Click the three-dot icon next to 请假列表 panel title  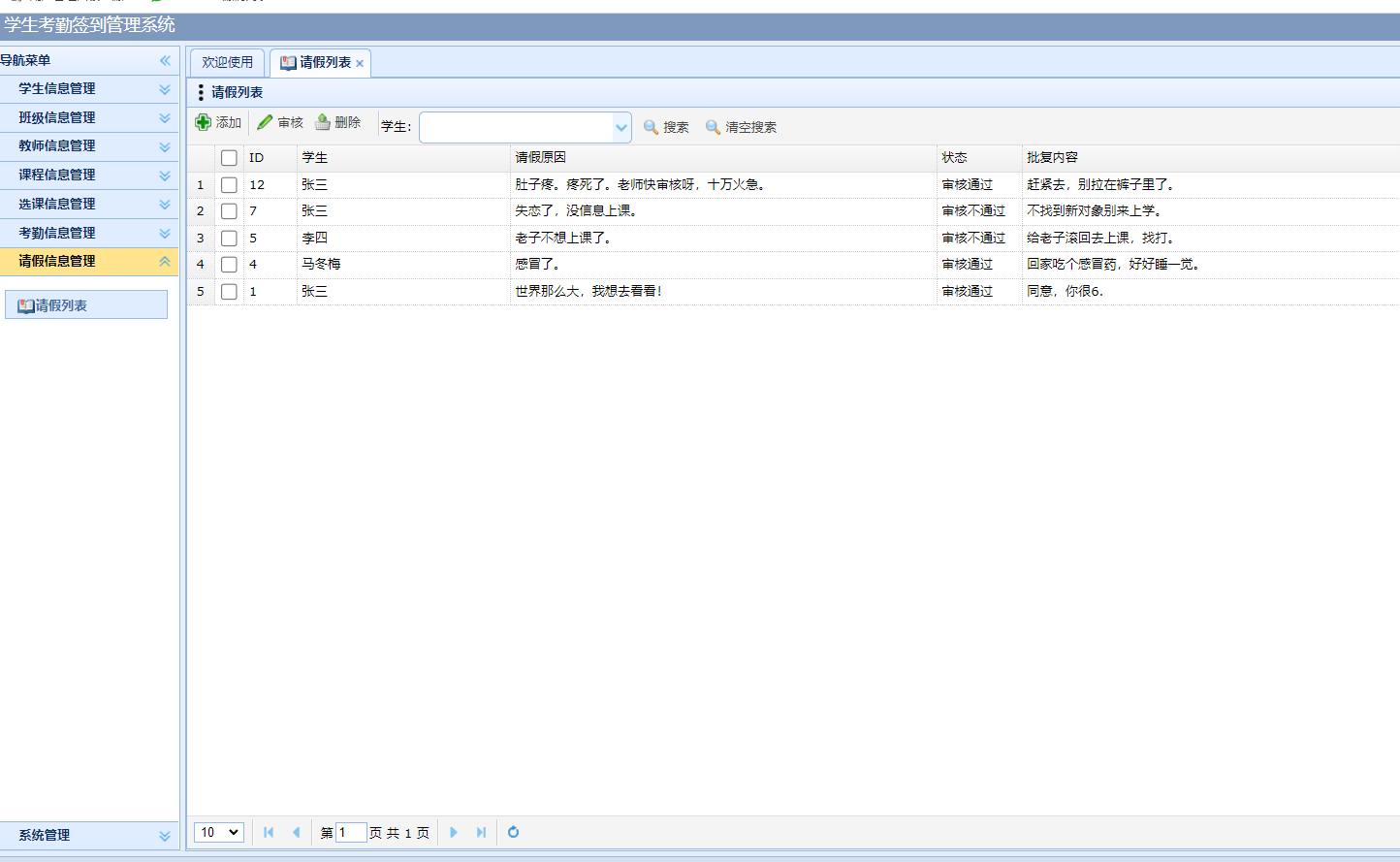pos(201,92)
